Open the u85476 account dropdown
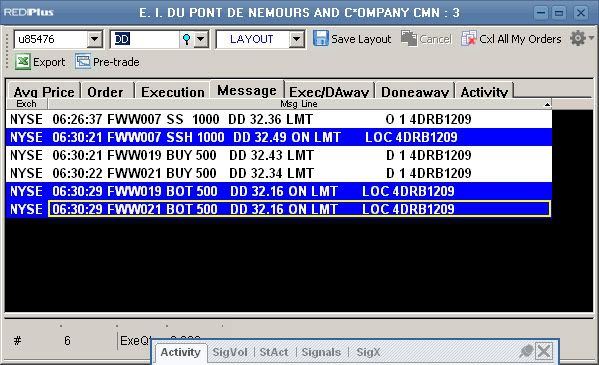This screenshot has height=365, width=599. click(94, 39)
